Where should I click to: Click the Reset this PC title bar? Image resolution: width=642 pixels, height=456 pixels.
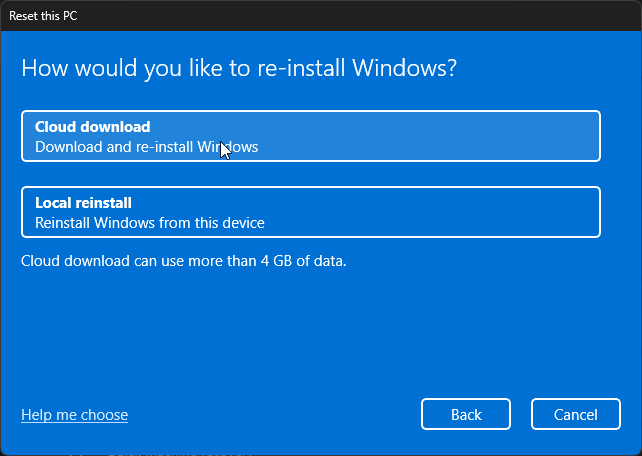[320, 16]
